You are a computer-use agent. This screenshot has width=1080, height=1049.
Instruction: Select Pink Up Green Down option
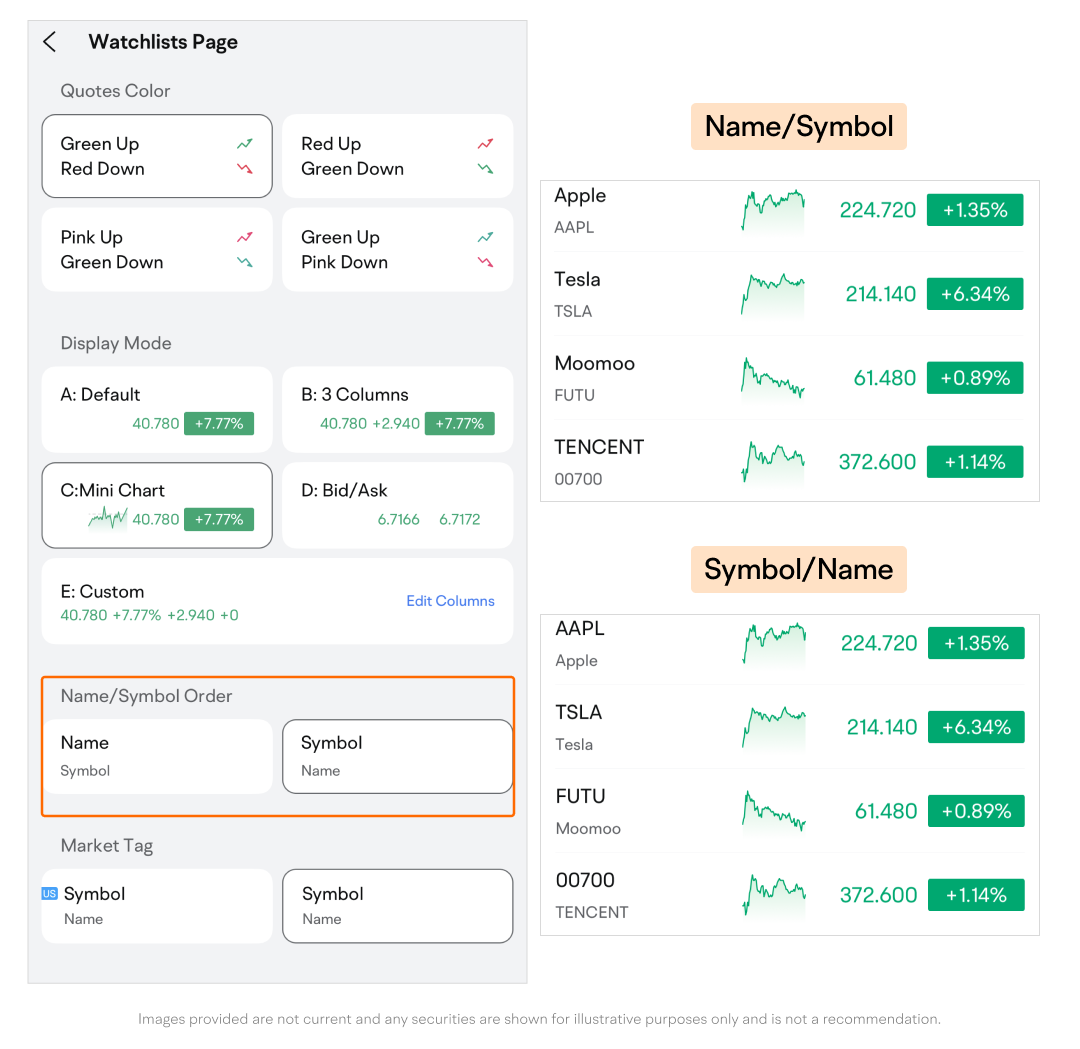coord(157,250)
